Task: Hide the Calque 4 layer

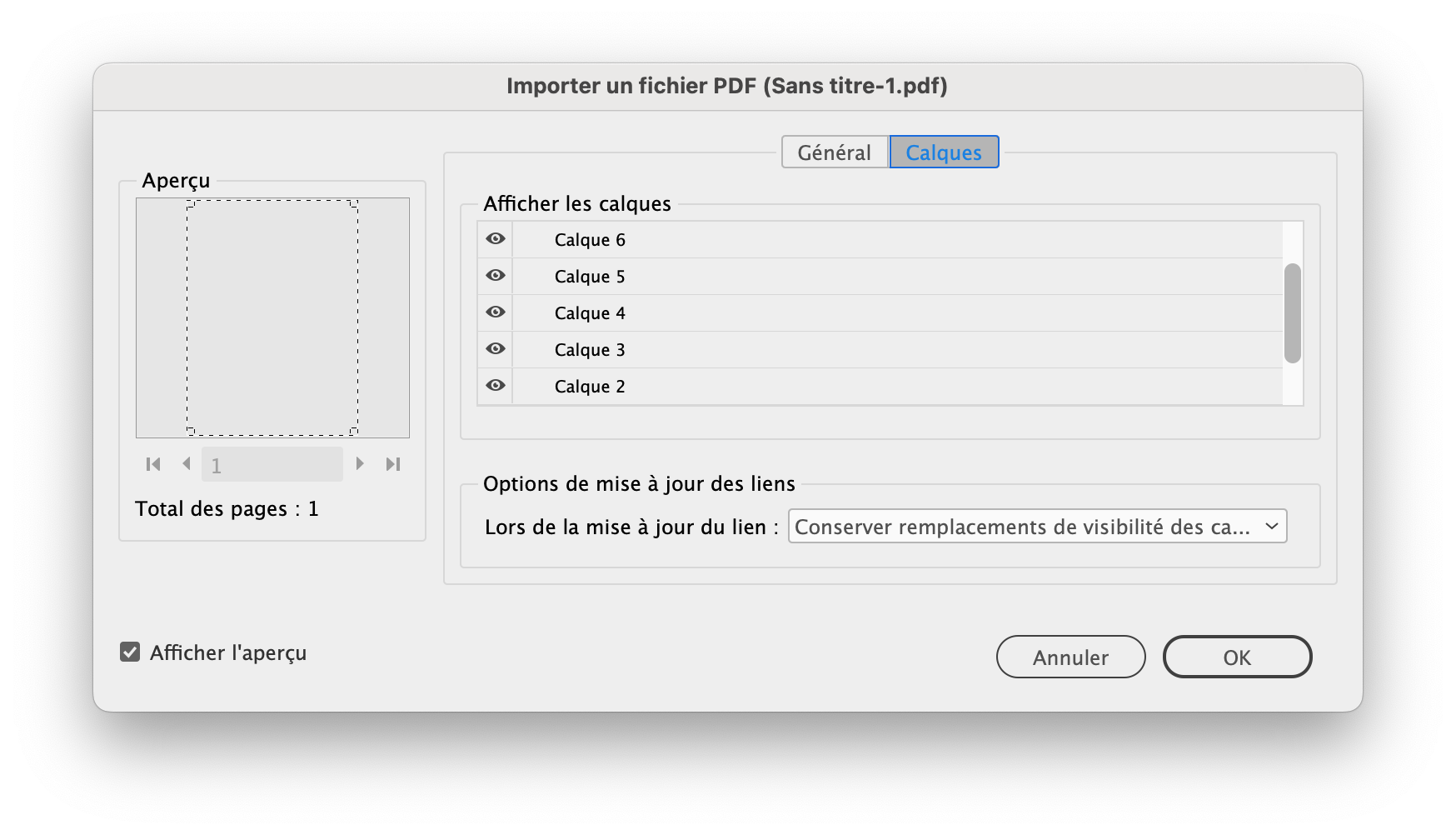Action: click(x=496, y=312)
